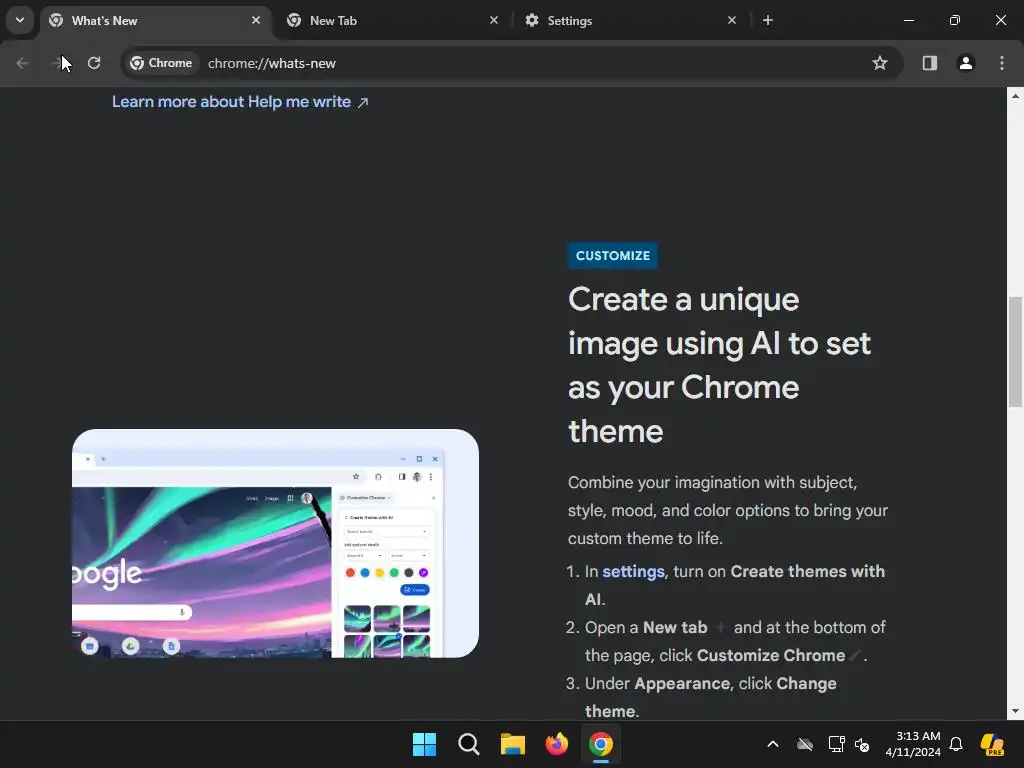Click the back navigation arrow

tap(22, 63)
